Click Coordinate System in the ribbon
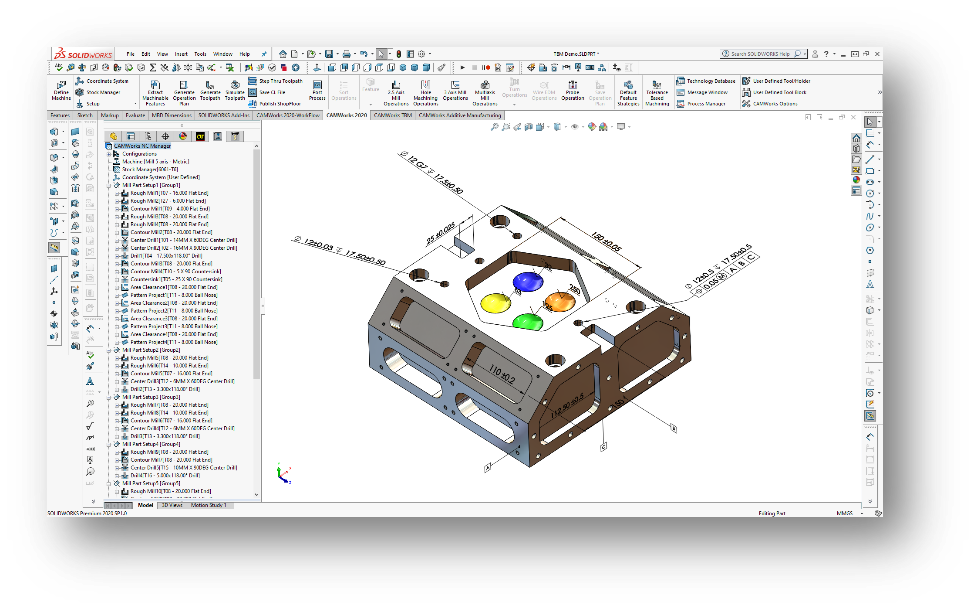The width and height of the screenshot is (978, 612). (102, 81)
